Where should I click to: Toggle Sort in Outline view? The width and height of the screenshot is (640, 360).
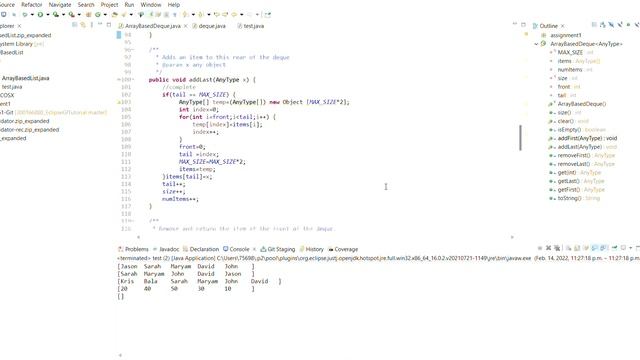[x=603, y=25]
